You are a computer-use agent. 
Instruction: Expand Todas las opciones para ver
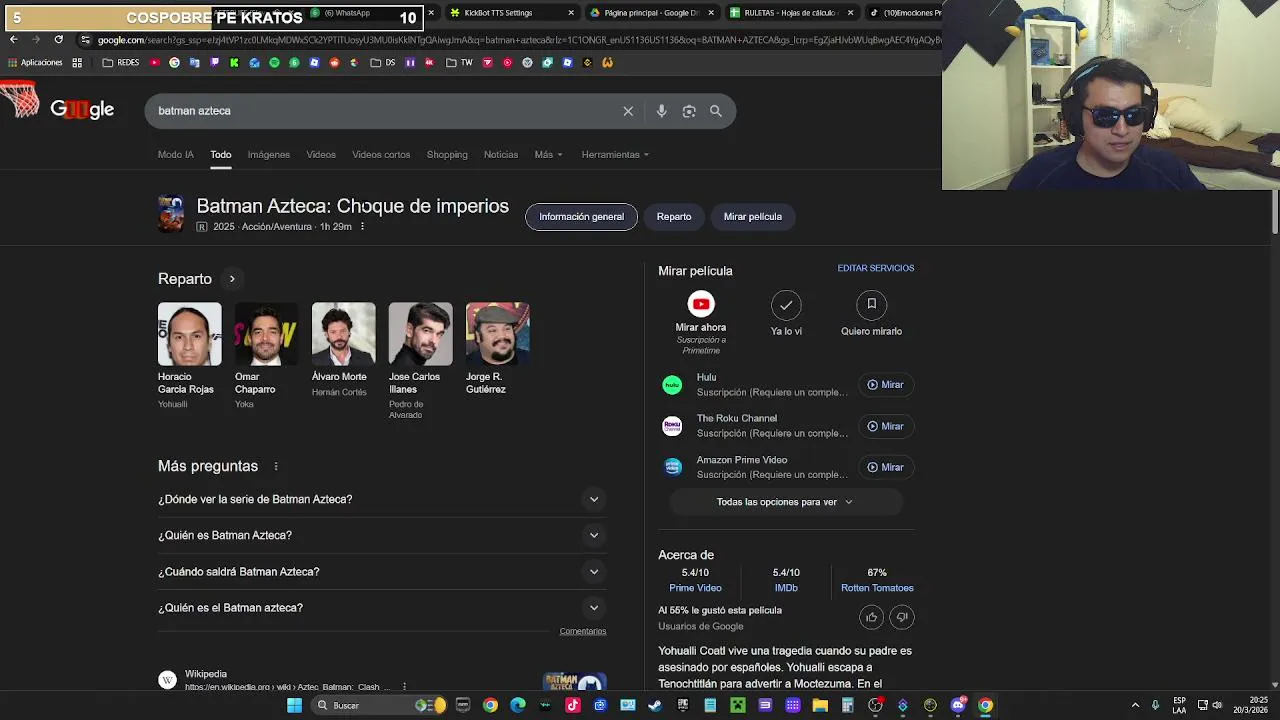(x=785, y=502)
